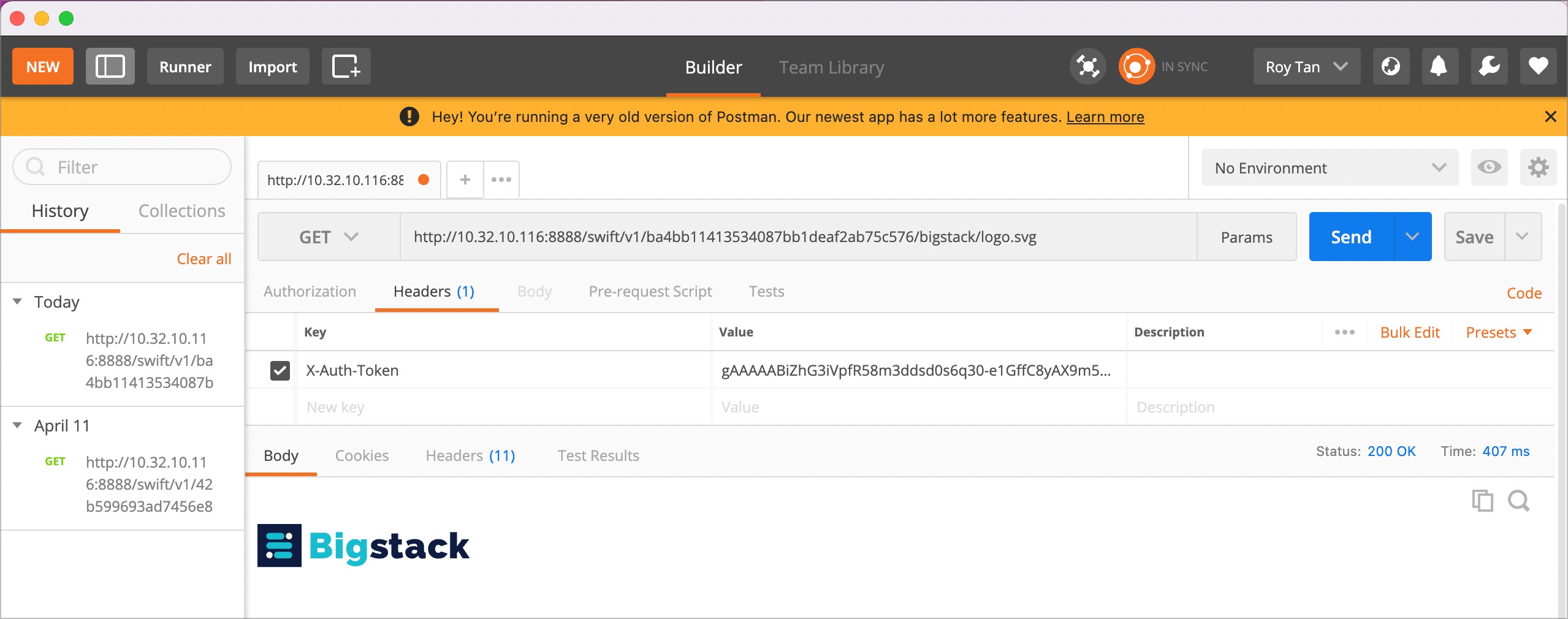This screenshot has height=619, width=1568.
Task: Send the GET request
Action: click(x=1351, y=237)
